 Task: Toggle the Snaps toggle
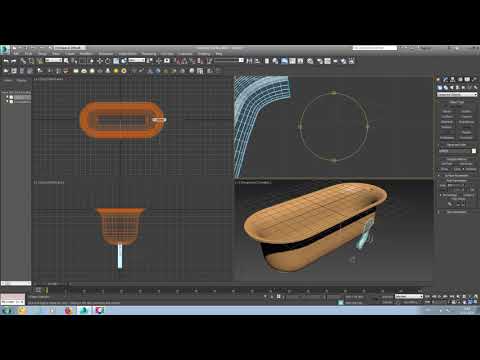[x=178, y=61]
